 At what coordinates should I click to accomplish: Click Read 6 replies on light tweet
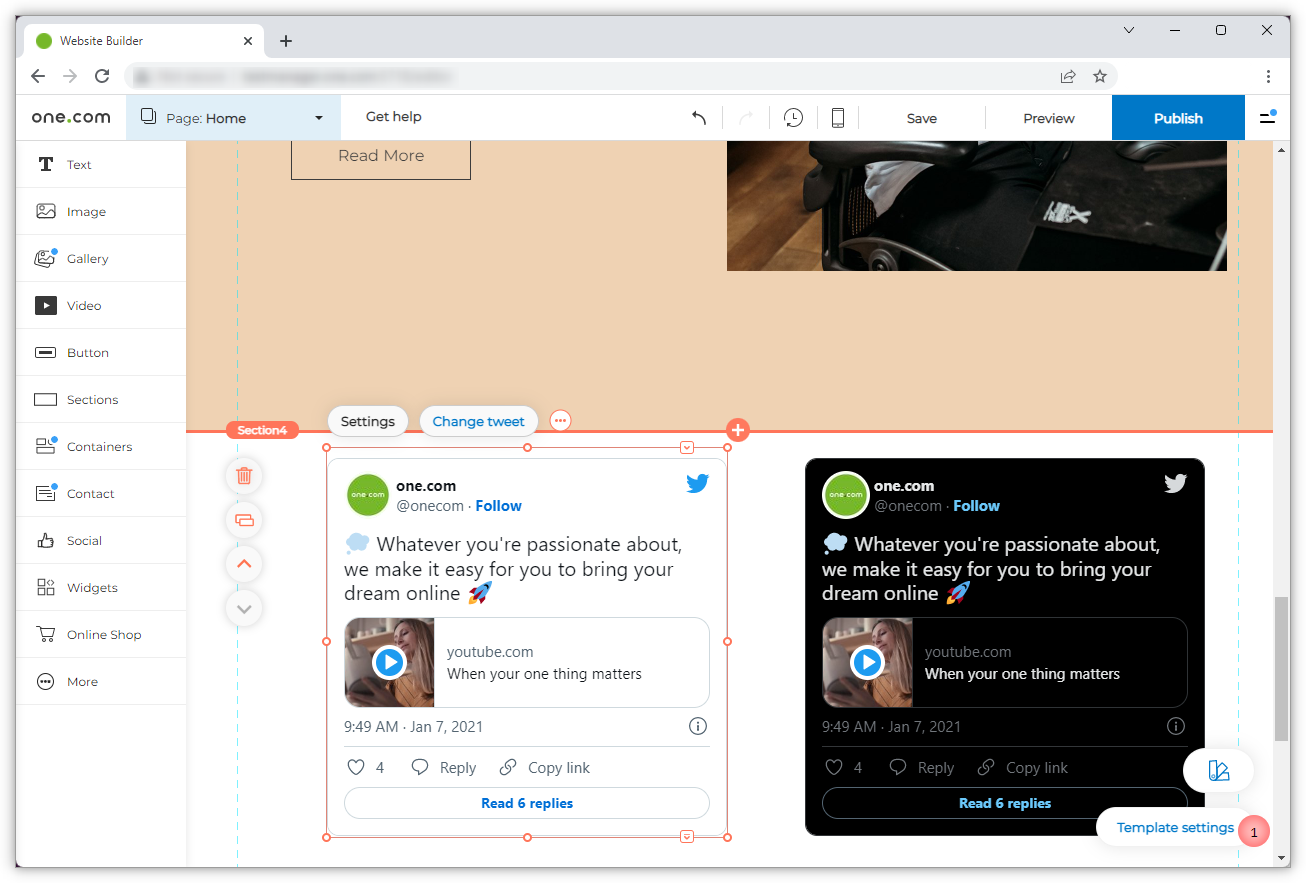[527, 803]
